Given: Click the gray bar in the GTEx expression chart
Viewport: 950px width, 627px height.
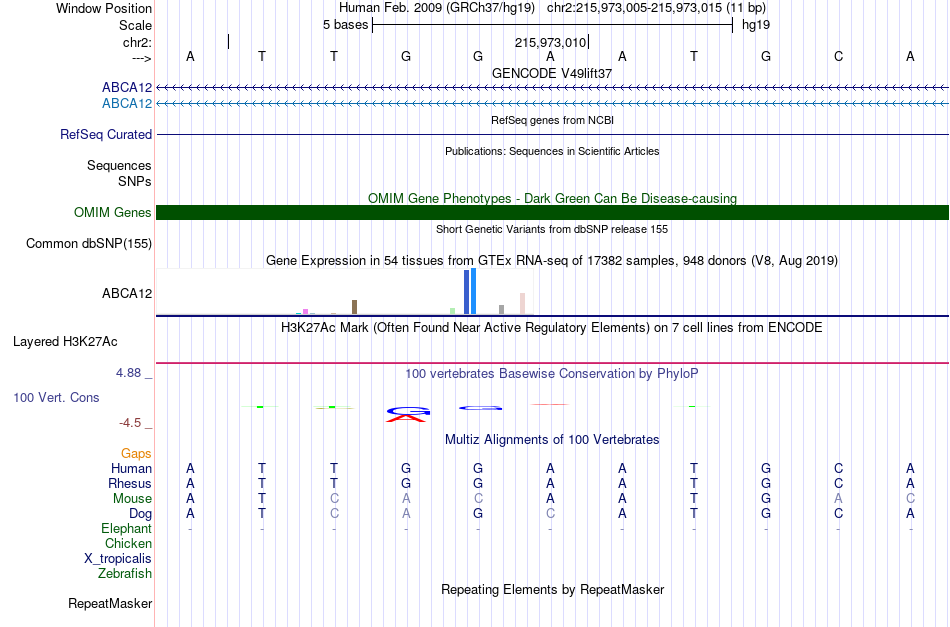Looking at the screenshot, I should (x=502, y=310).
